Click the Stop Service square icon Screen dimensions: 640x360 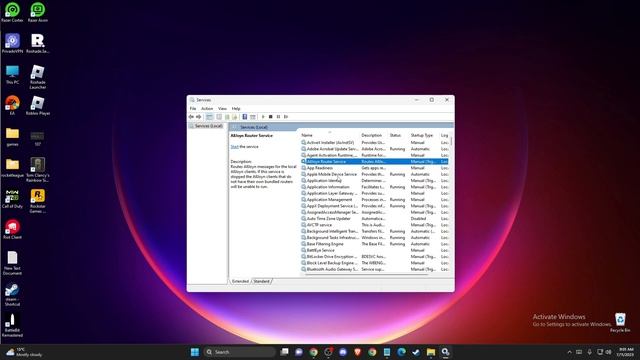[271, 117]
